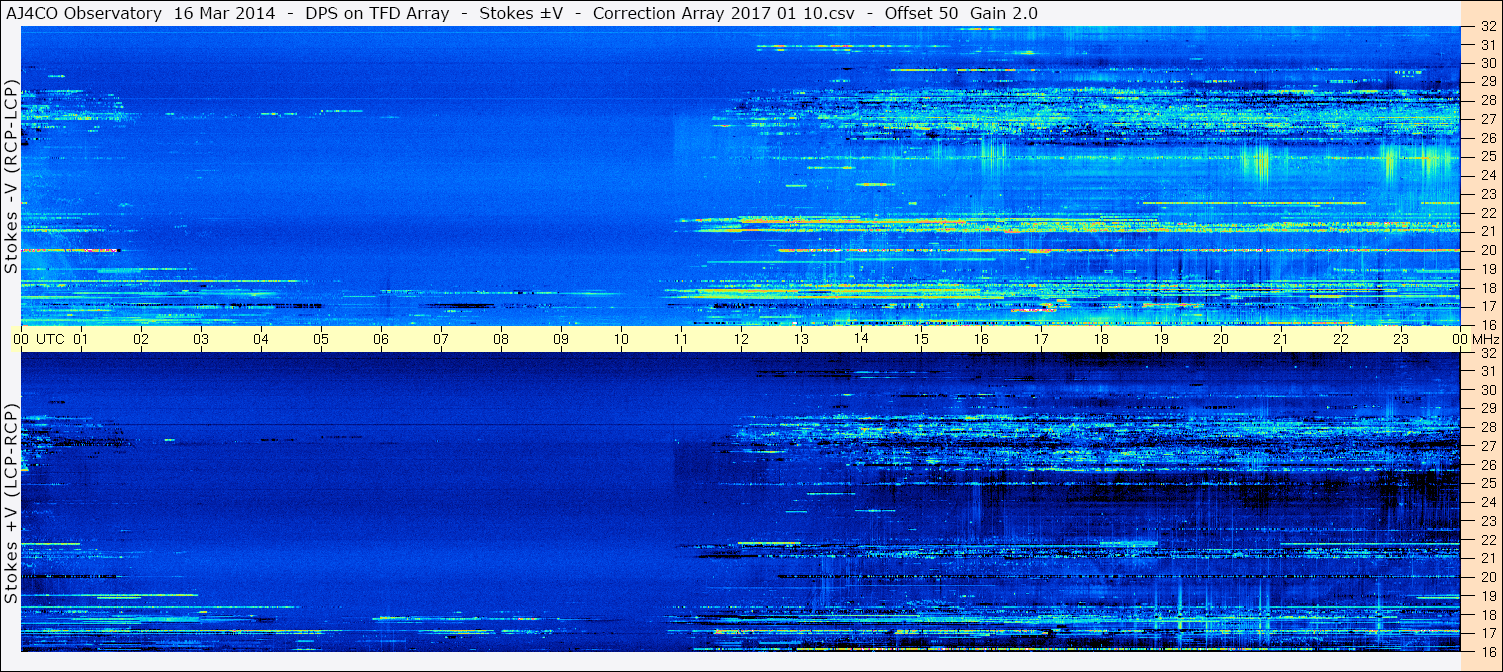
Task: Click the 23 UTC hour marker
Action: [x=1401, y=340]
